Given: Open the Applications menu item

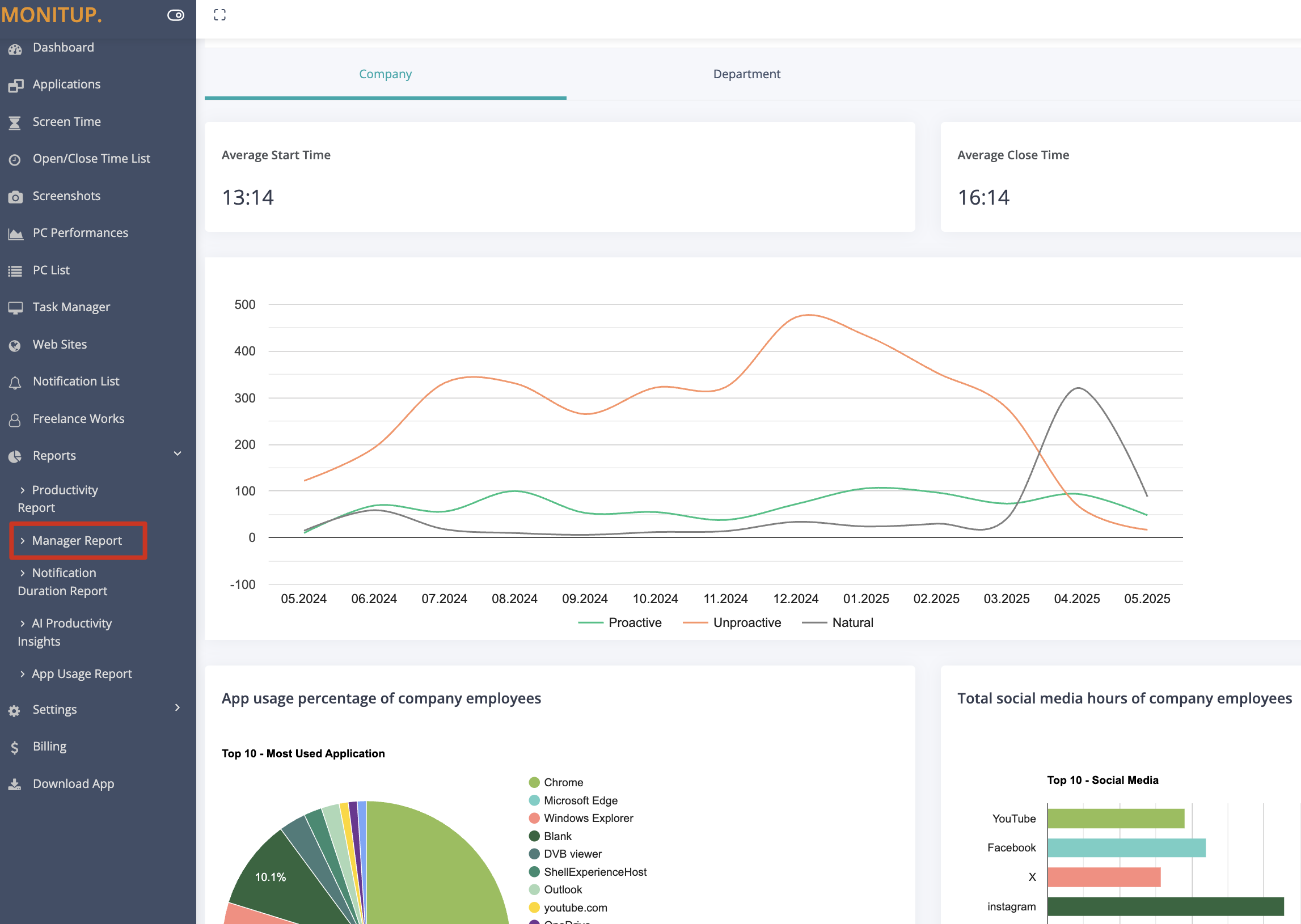Looking at the screenshot, I should click(66, 84).
